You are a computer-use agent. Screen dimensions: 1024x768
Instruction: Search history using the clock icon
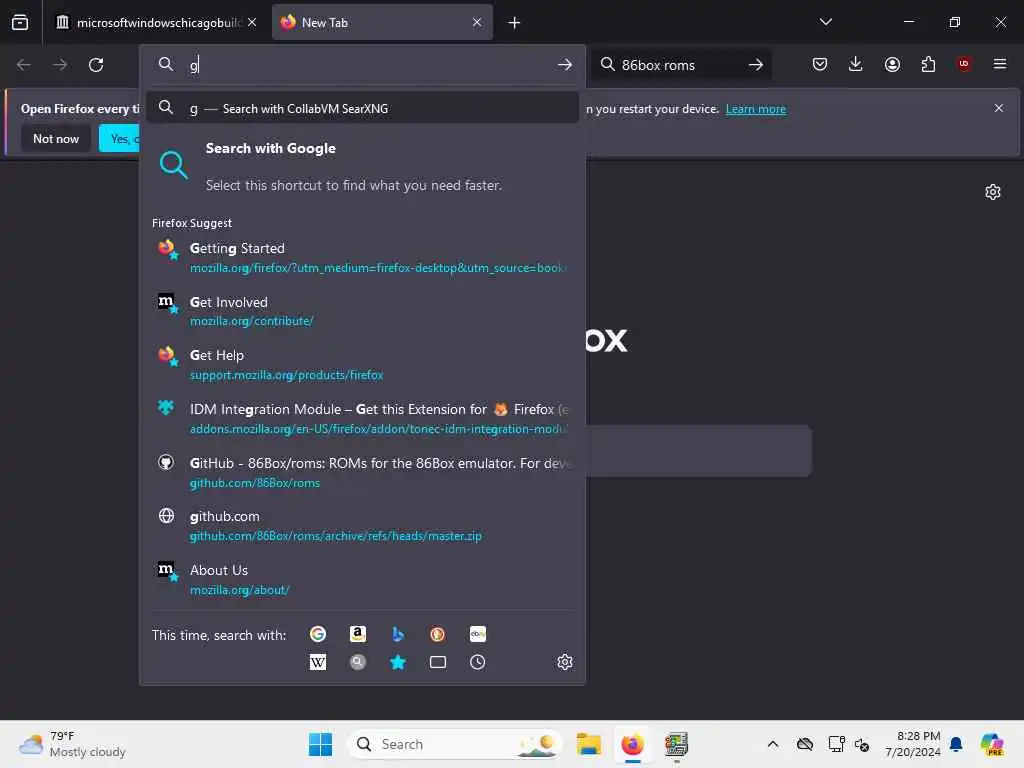tap(477, 662)
